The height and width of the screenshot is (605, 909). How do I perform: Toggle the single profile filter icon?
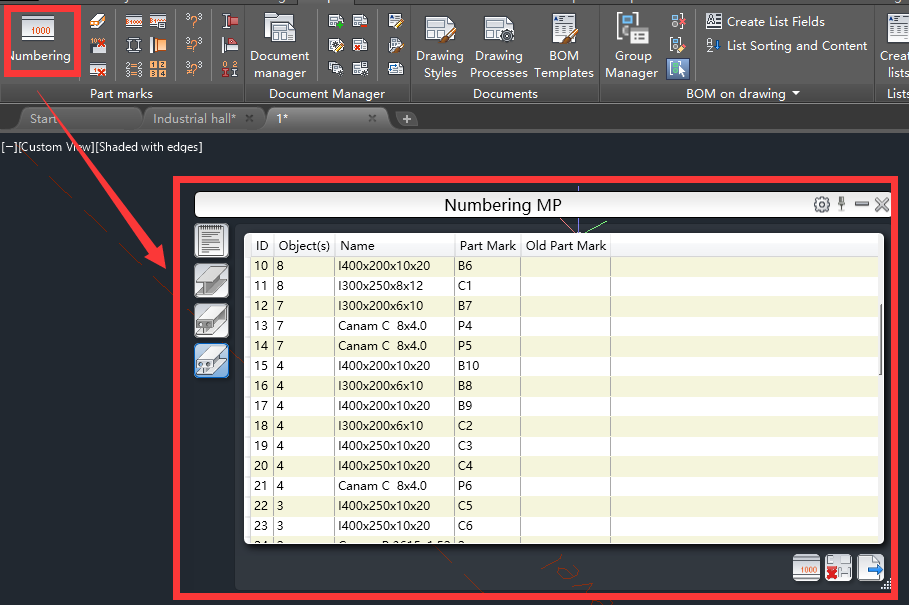212,280
